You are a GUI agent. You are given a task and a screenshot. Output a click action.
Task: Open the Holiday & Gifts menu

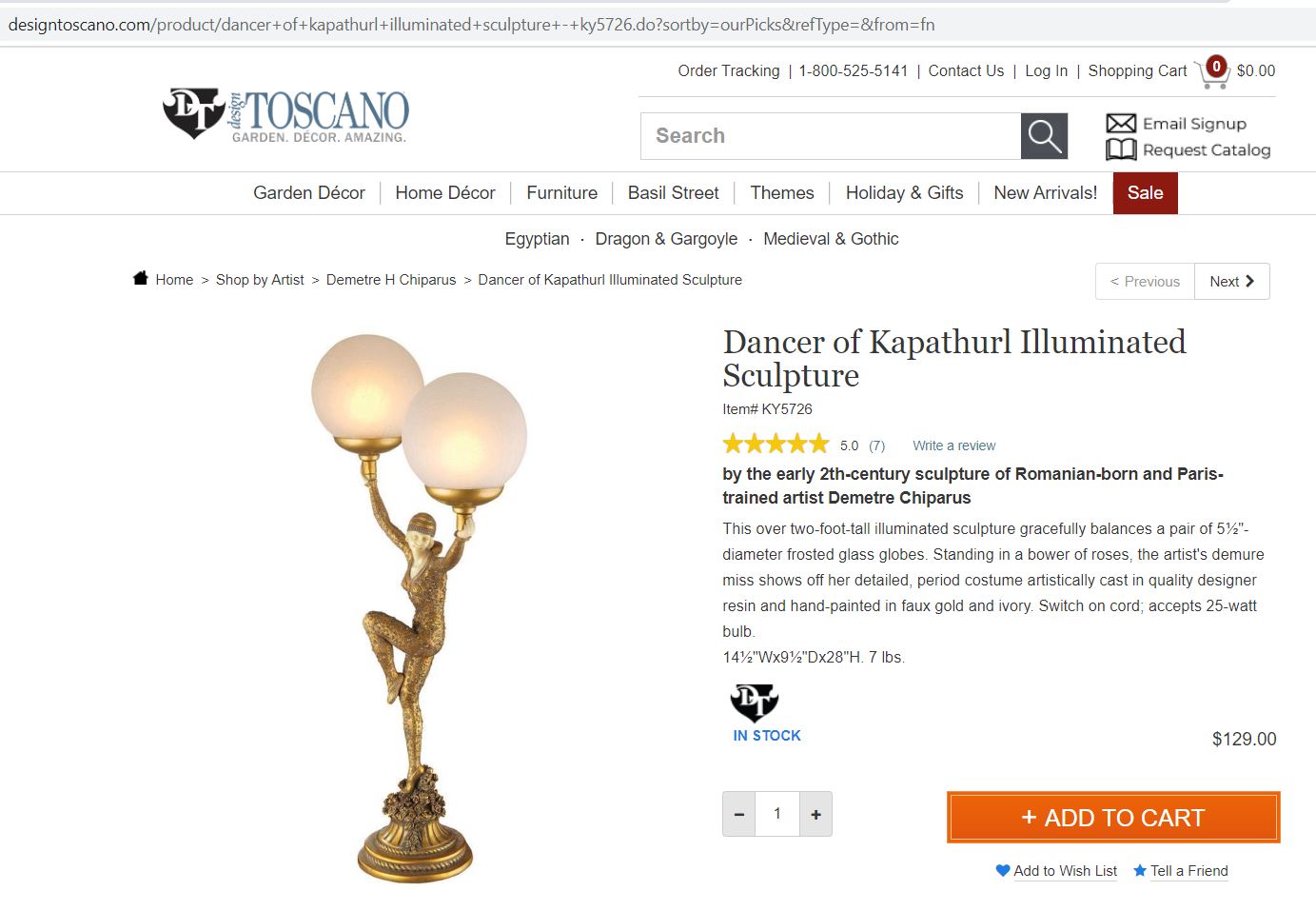(x=904, y=193)
